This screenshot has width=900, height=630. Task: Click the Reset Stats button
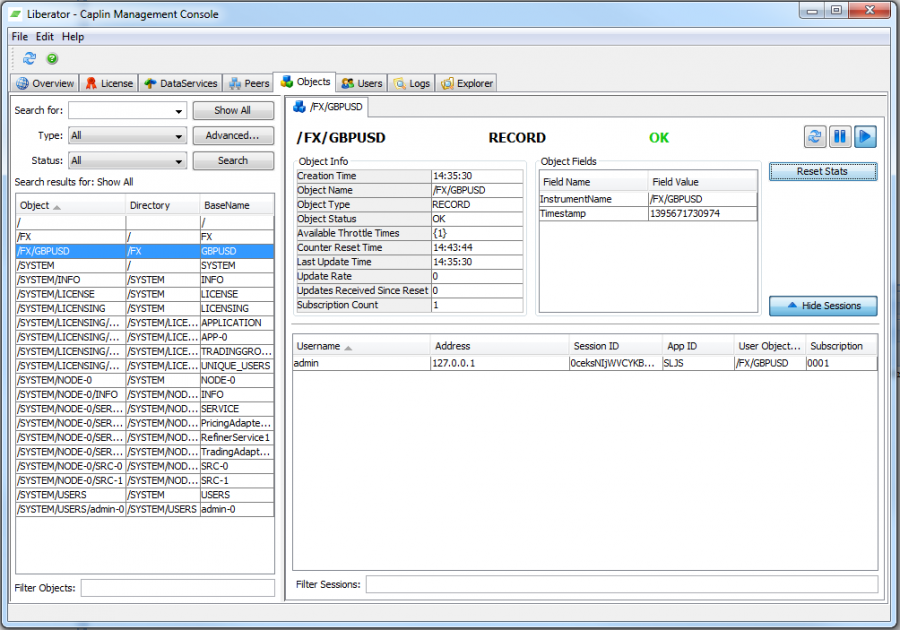pyautogui.click(x=823, y=172)
